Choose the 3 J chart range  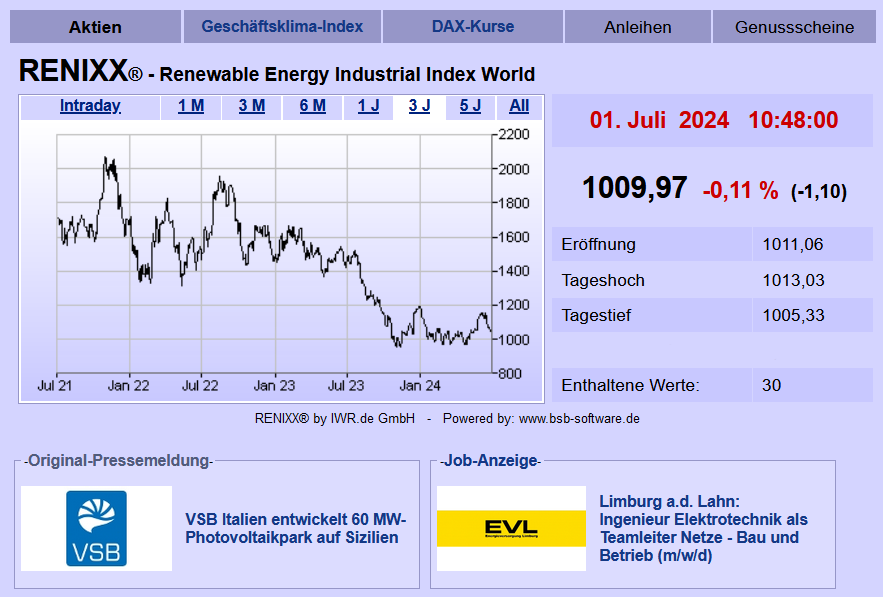pos(420,106)
